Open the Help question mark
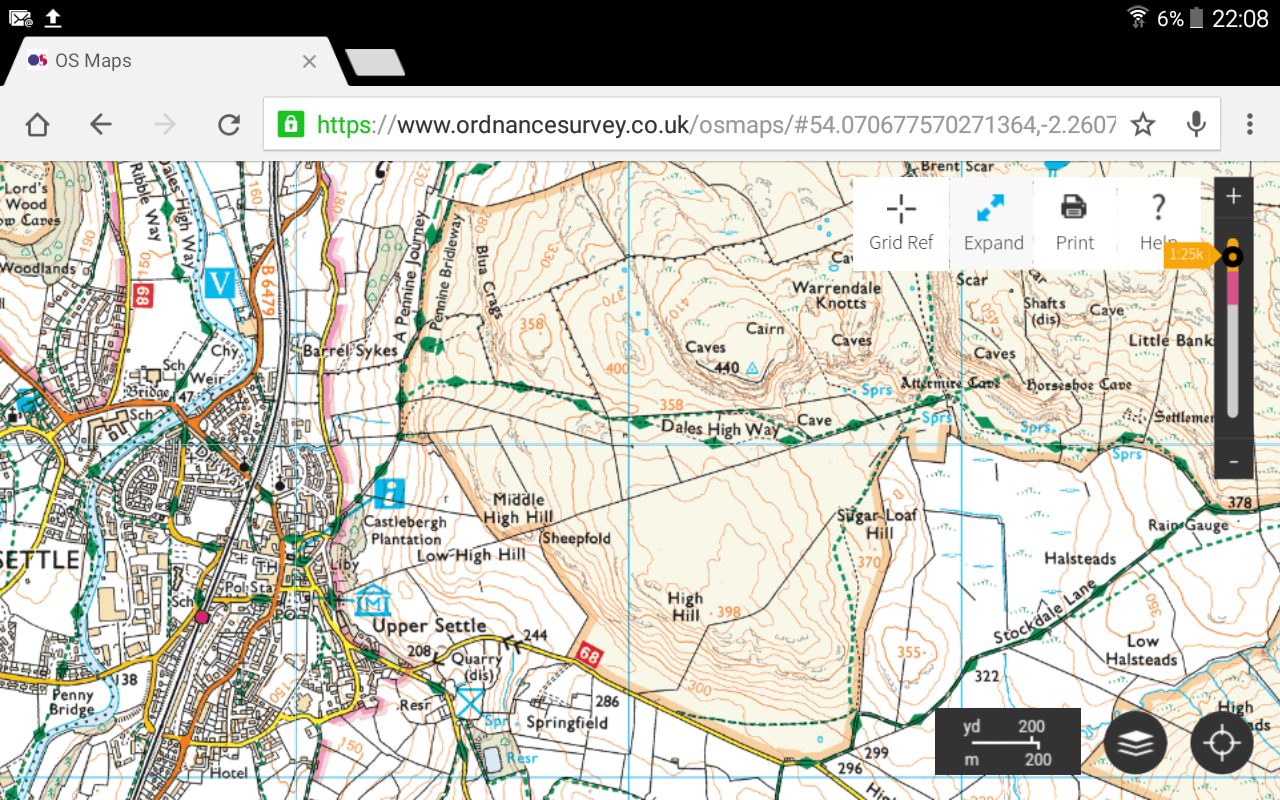Image resolution: width=1280 pixels, height=800 pixels. point(1158,223)
